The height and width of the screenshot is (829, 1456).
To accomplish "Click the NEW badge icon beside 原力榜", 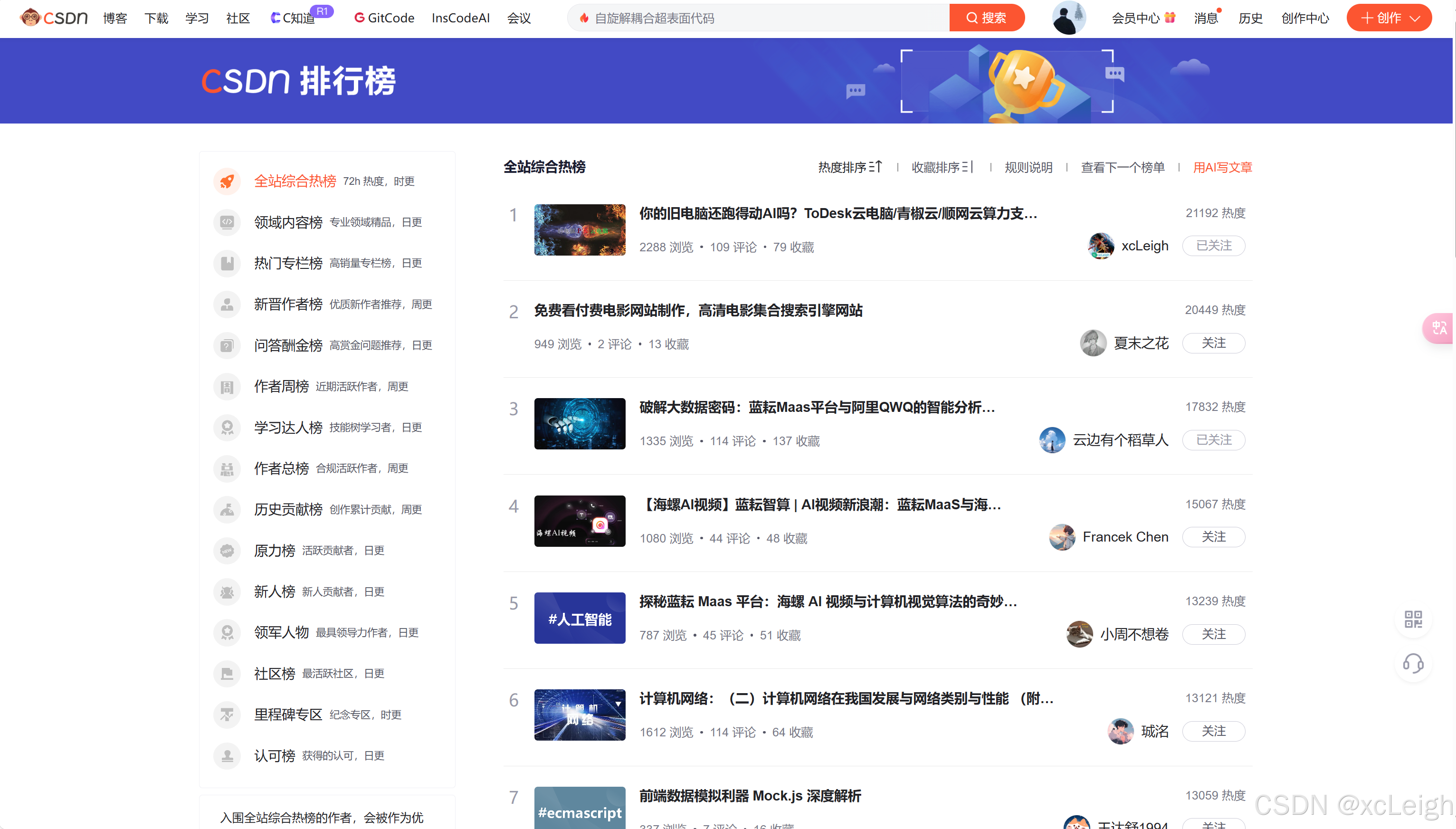I will coord(227,551).
